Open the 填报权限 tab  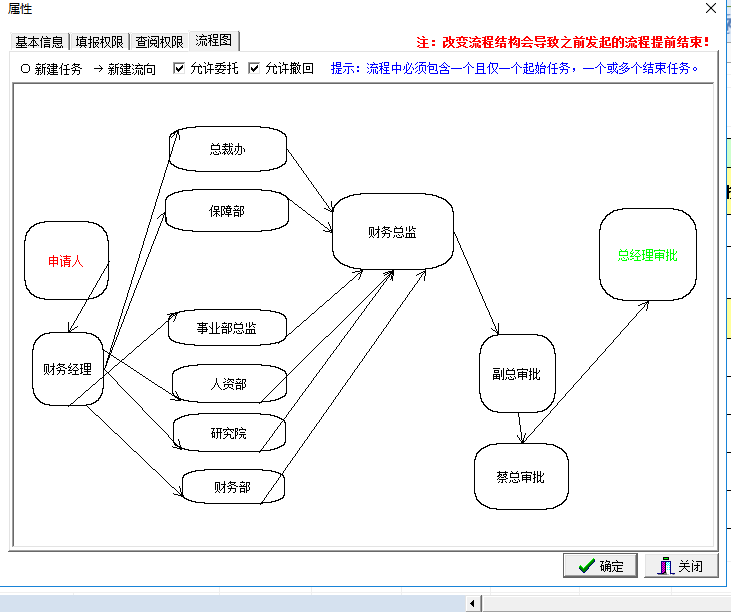[101, 42]
